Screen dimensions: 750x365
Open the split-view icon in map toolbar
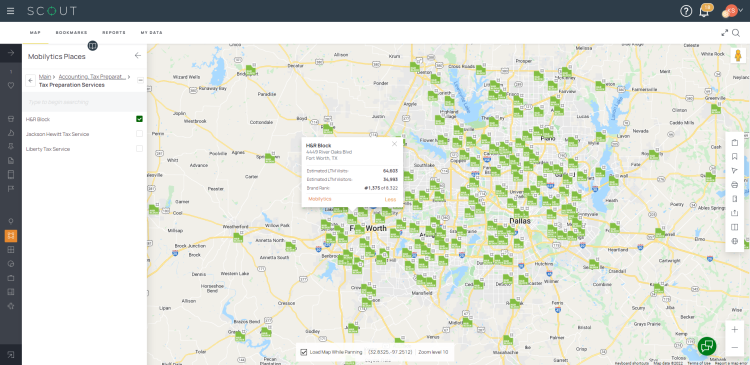click(735, 227)
